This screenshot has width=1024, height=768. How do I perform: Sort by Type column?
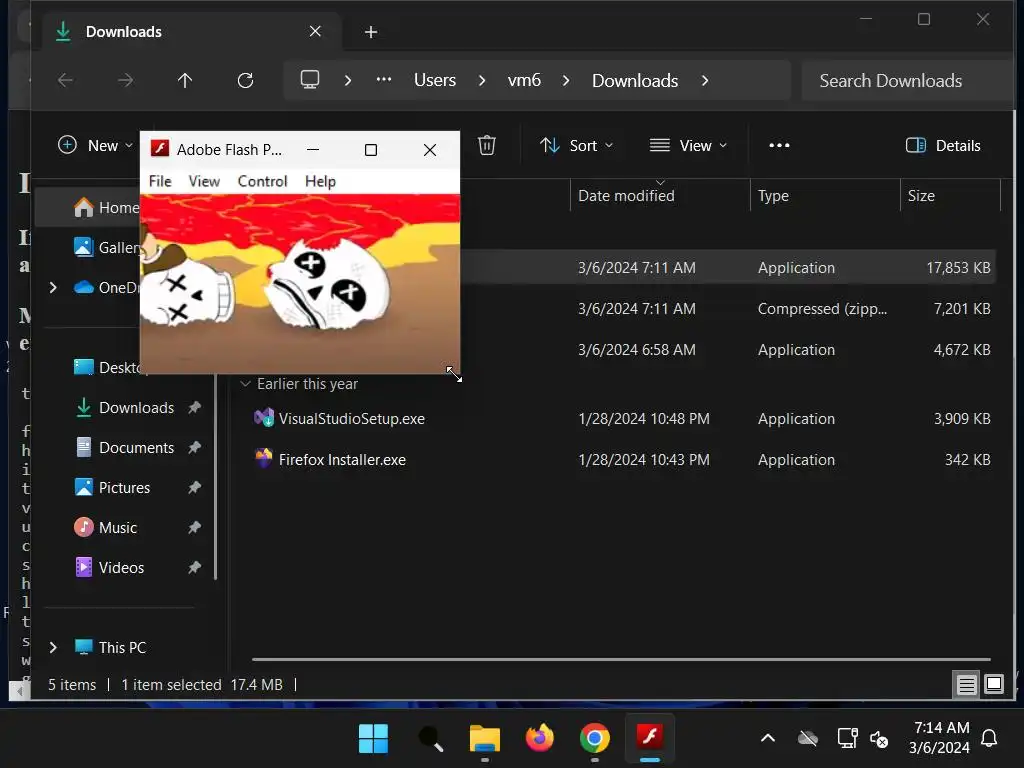(x=825, y=195)
